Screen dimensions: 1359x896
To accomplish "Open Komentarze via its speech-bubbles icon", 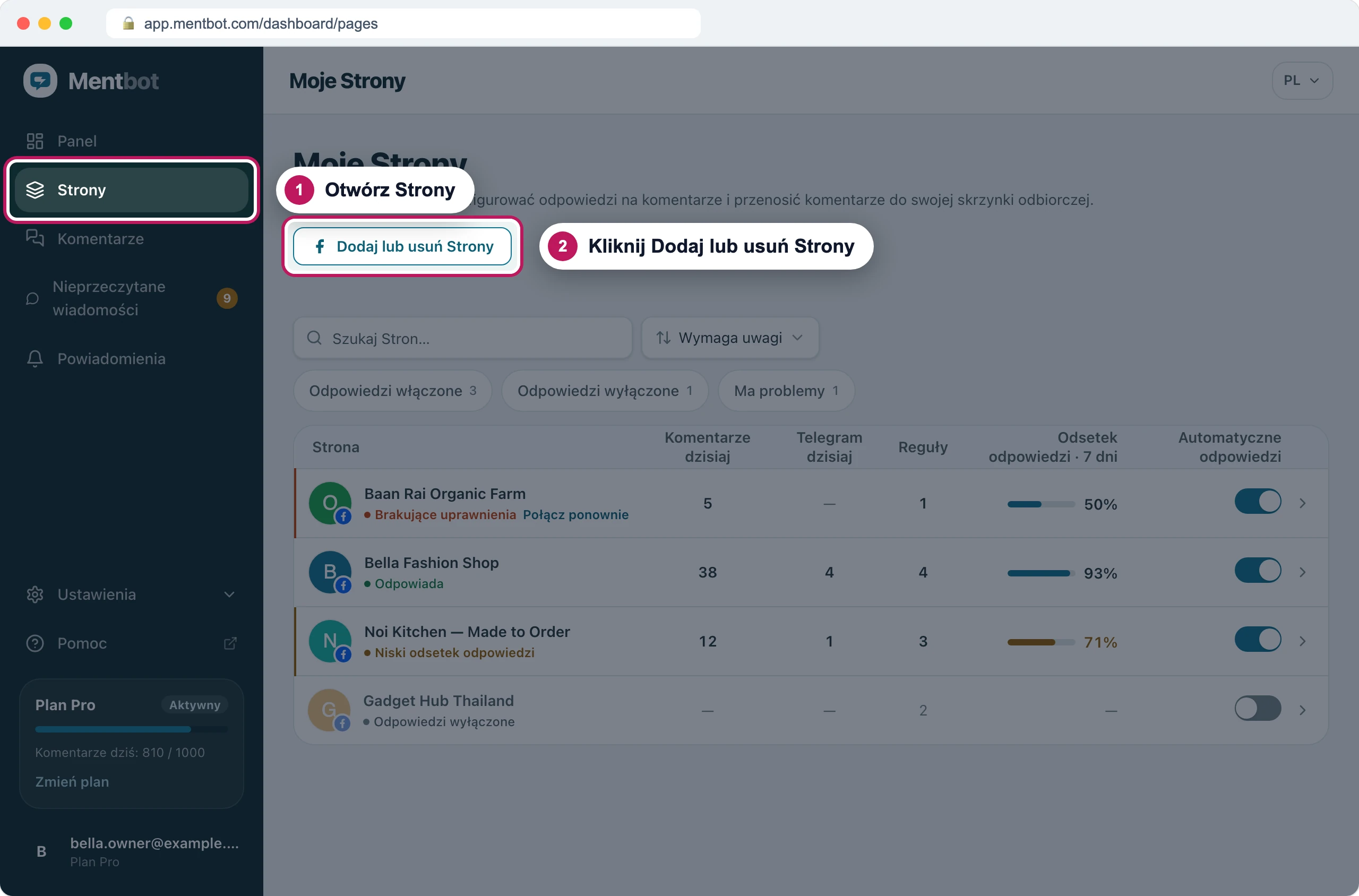I will click(x=35, y=238).
